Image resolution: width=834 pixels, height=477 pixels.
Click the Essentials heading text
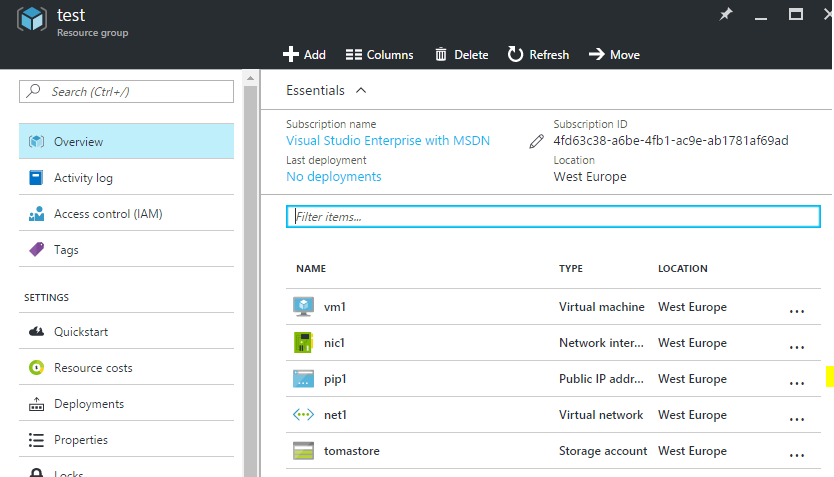[x=315, y=90]
